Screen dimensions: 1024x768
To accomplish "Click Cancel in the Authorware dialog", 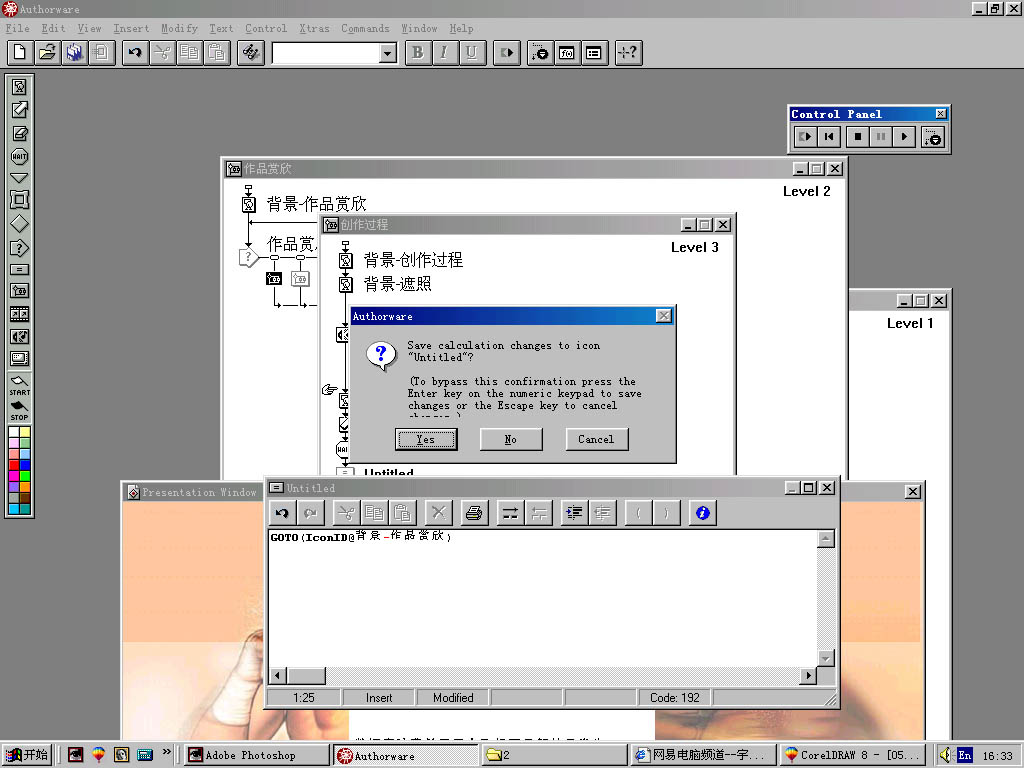I will pyautogui.click(x=596, y=440).
